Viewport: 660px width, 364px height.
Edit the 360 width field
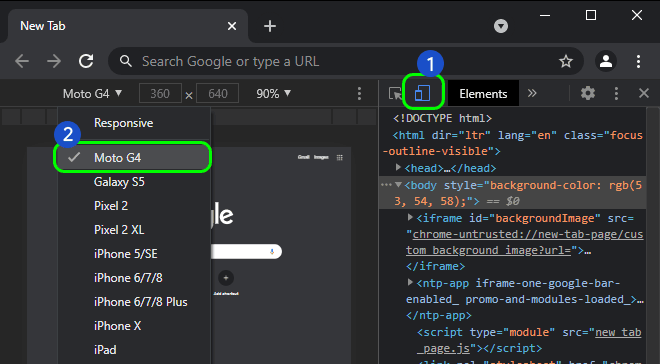click(160, 93)
